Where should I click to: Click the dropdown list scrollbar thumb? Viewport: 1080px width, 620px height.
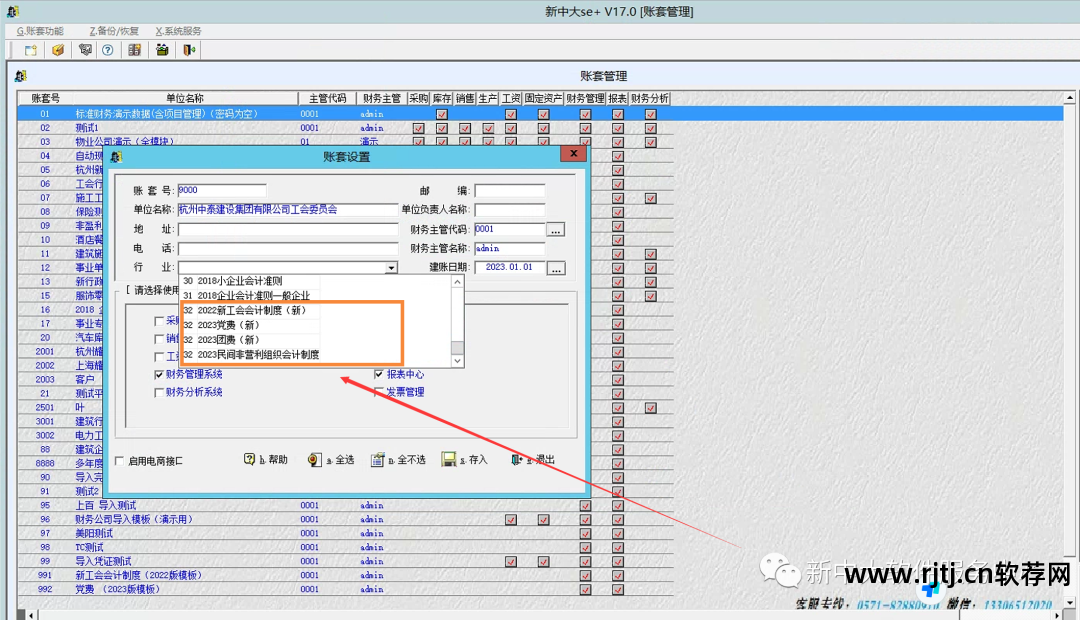coord(457,347)
